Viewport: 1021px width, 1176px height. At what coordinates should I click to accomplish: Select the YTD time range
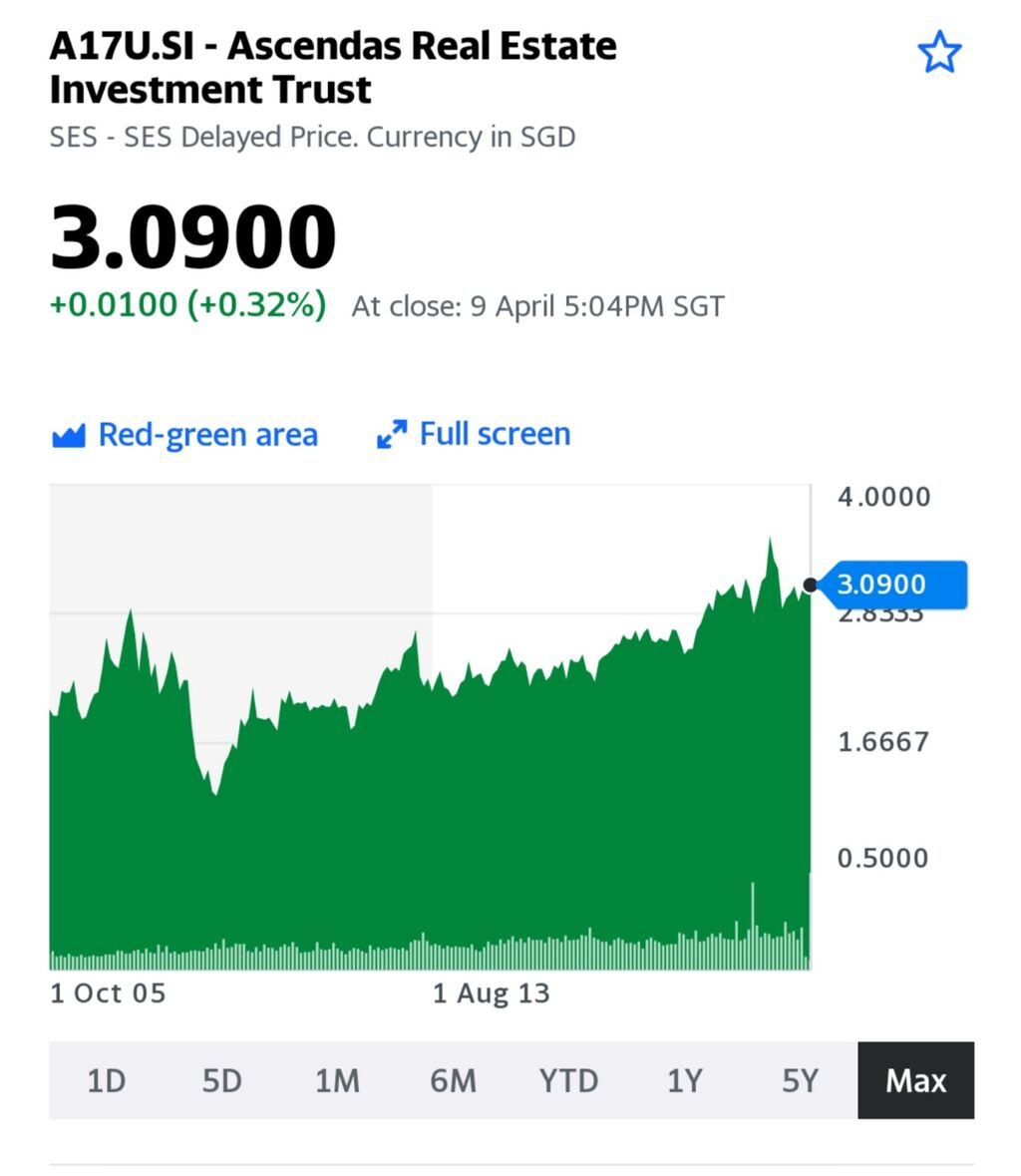tap(568, 1081)
